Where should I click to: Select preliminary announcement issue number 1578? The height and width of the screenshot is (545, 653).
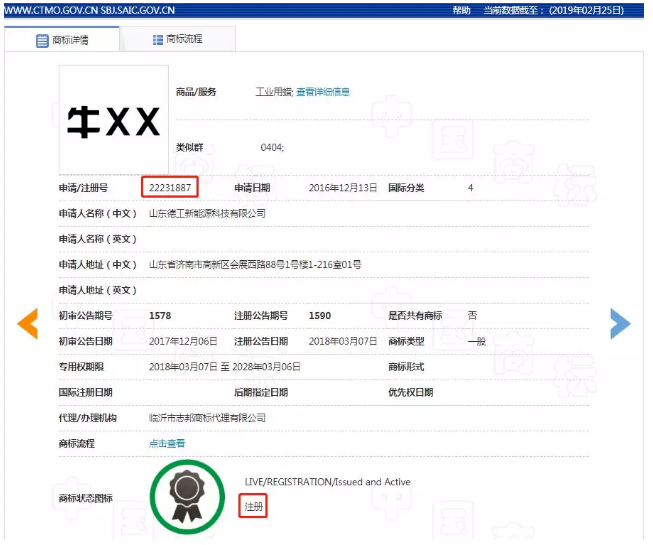(x=160, y=316)
